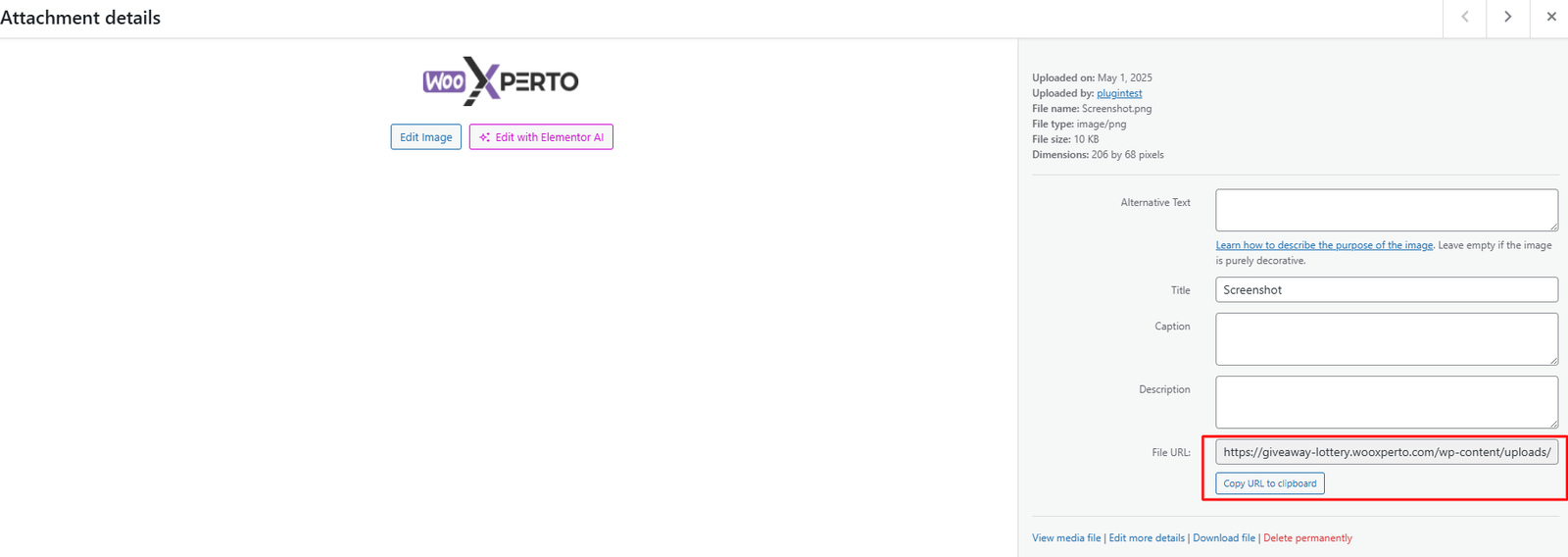Open the plugintest uploader profile link
The height and width of the screenshot is (557, 1568).
click(1118, 93)
